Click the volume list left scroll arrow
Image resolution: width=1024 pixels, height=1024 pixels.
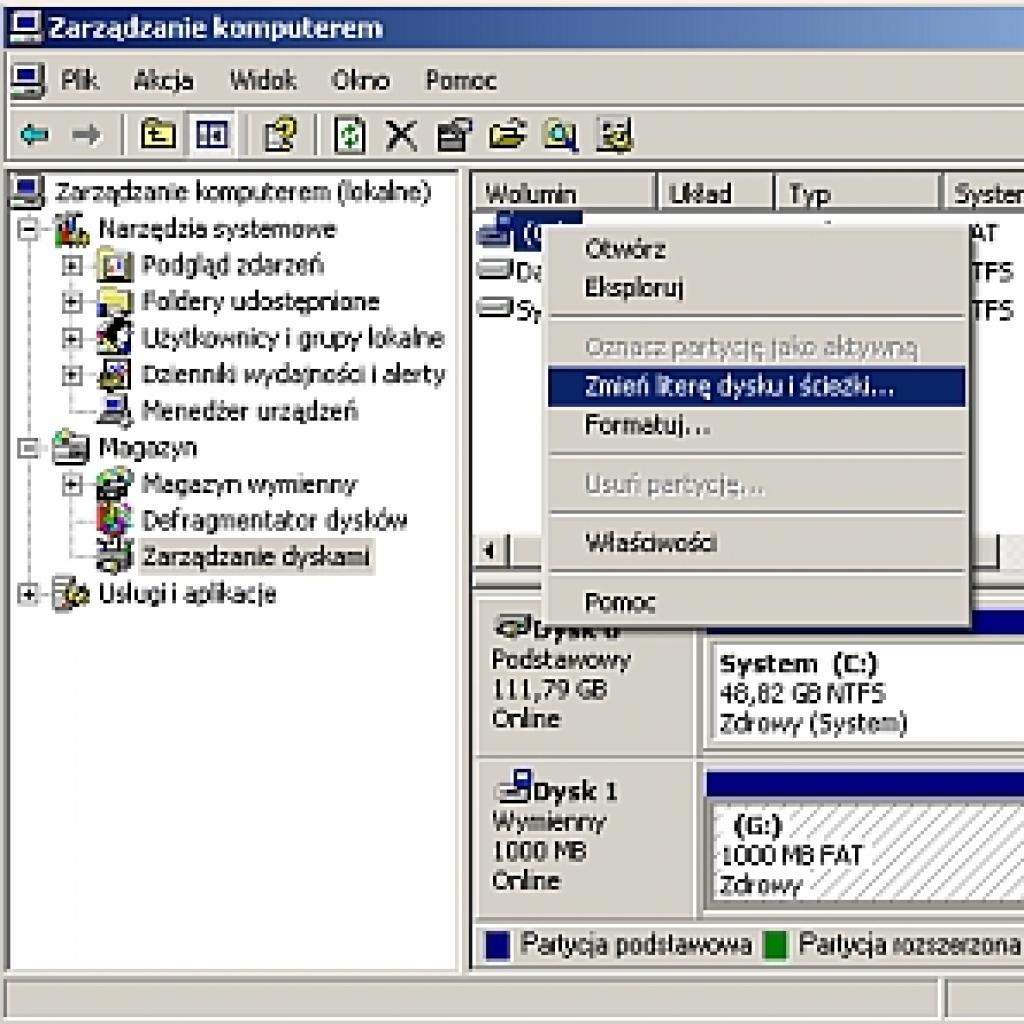pyautogui.click(x=490, y=551)
